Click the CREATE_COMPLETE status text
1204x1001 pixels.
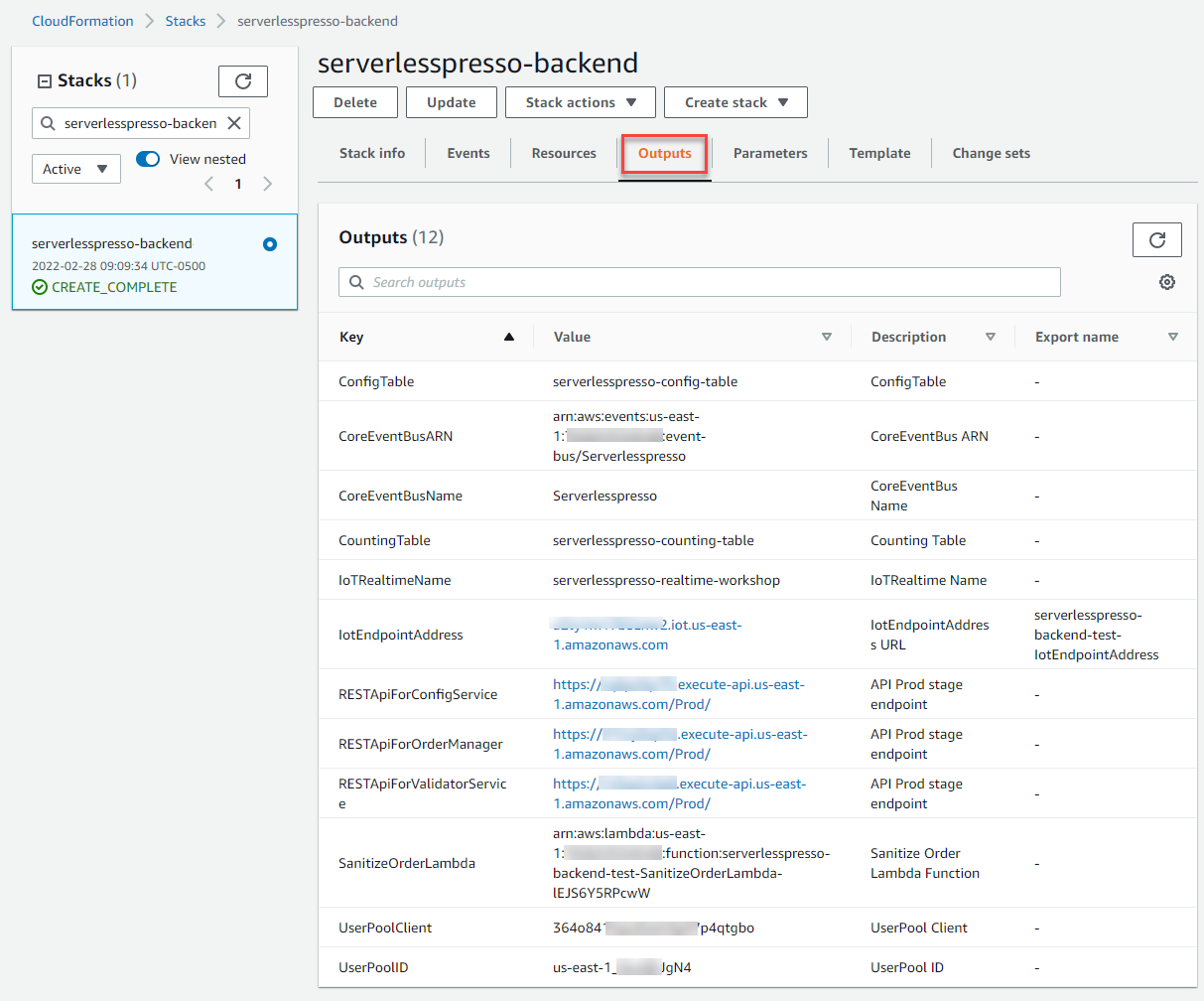[x=114, y=287]
